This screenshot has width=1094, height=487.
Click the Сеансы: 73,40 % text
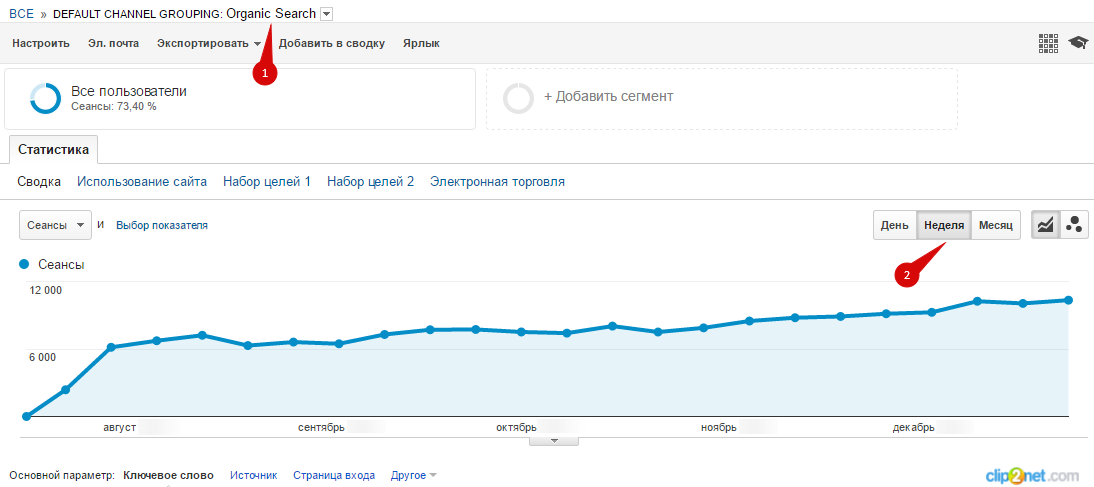tap(114, 107)
